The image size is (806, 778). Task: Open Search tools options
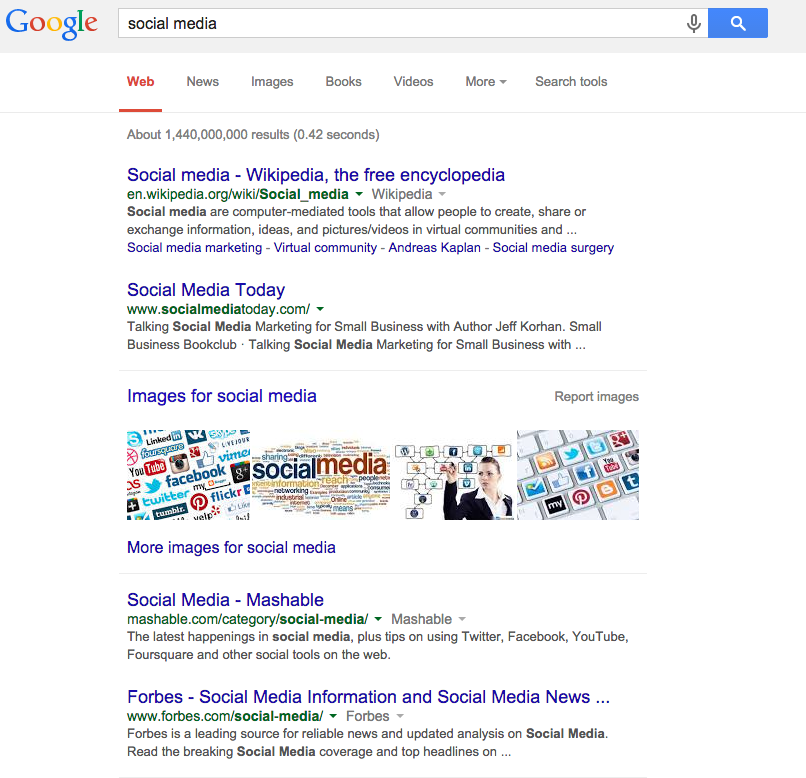(x=571, y=82)
